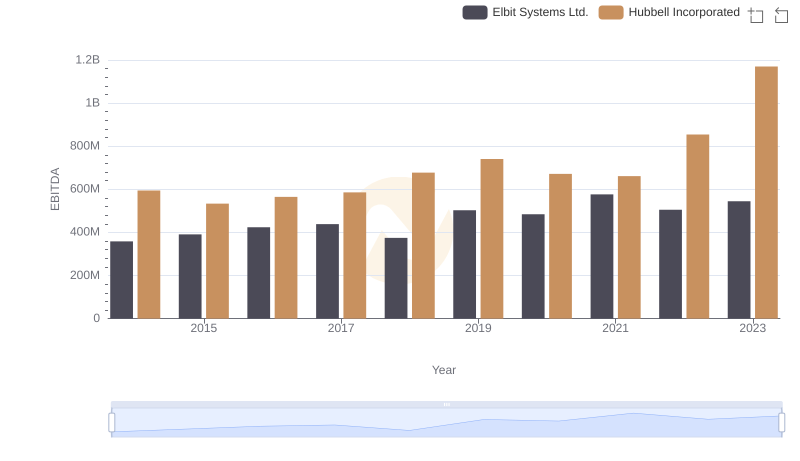Click the left handle of the zoom slider
Viewport: 800px width, 461px height.
click(x=112, y=422)
